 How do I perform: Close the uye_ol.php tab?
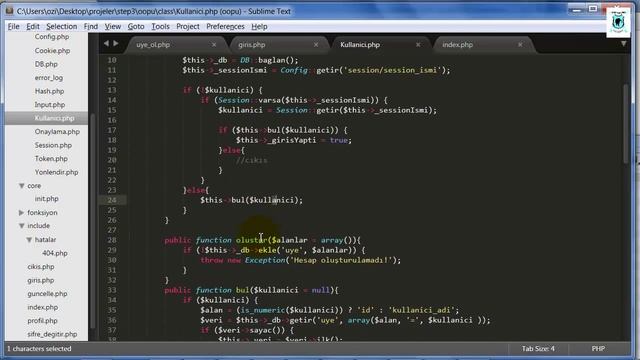tap(214, 44)
